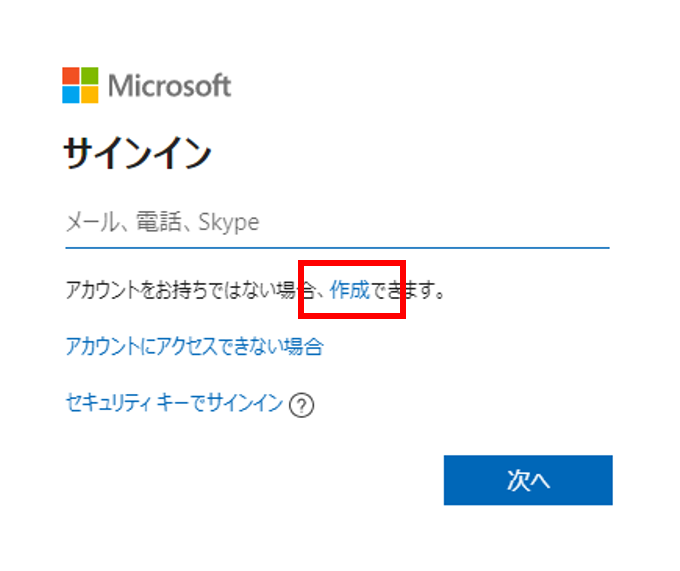Follow the 作成 link to create account
This screenshot has height=571, width=680.
pyautogui.click(x=349, y=290)
